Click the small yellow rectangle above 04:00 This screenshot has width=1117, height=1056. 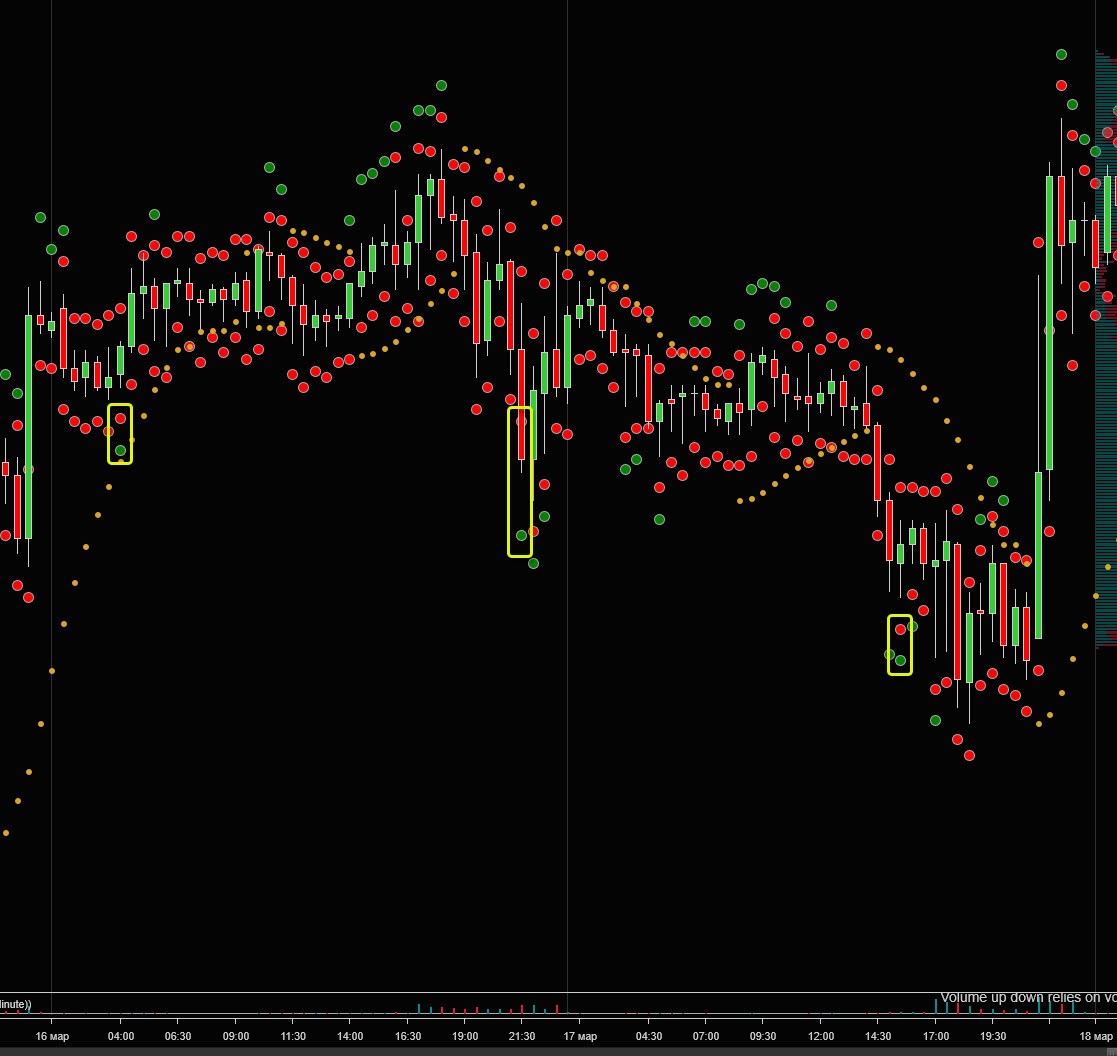click(x=120, y=434)
